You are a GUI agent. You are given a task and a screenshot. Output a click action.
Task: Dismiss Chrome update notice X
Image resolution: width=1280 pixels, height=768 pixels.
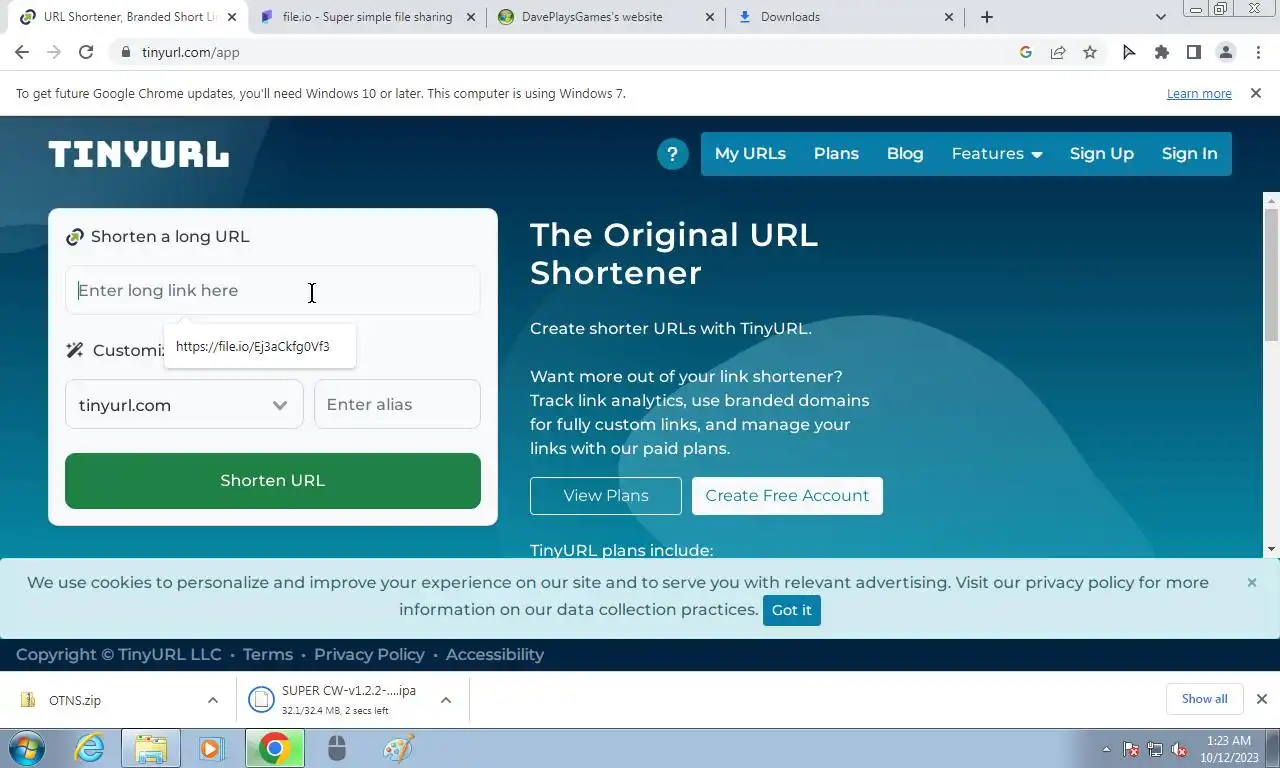click(1256, 93)
